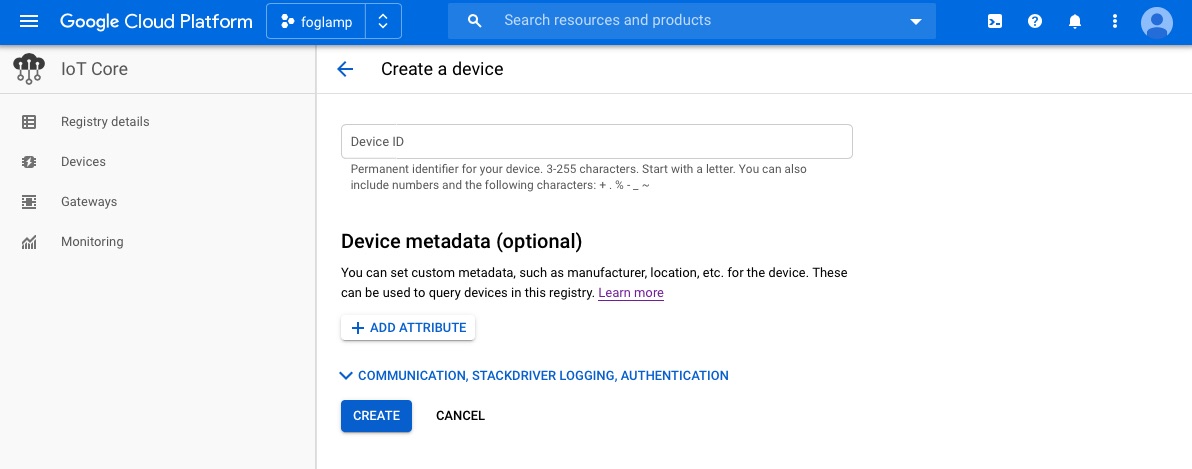The image size is (1192, 469).
Task: Click the Registry details table icon
Action: (x=29, y=122)
